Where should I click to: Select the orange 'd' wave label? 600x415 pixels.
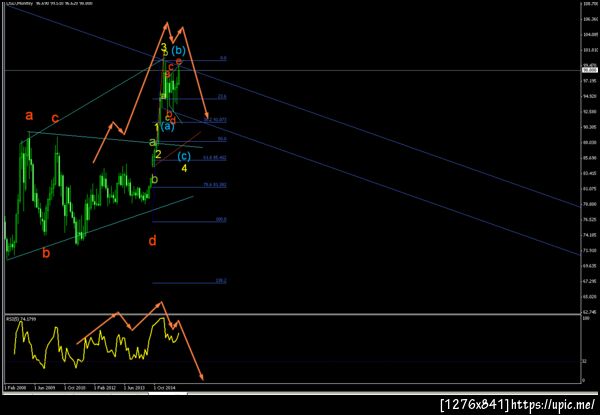coord(152,241)
